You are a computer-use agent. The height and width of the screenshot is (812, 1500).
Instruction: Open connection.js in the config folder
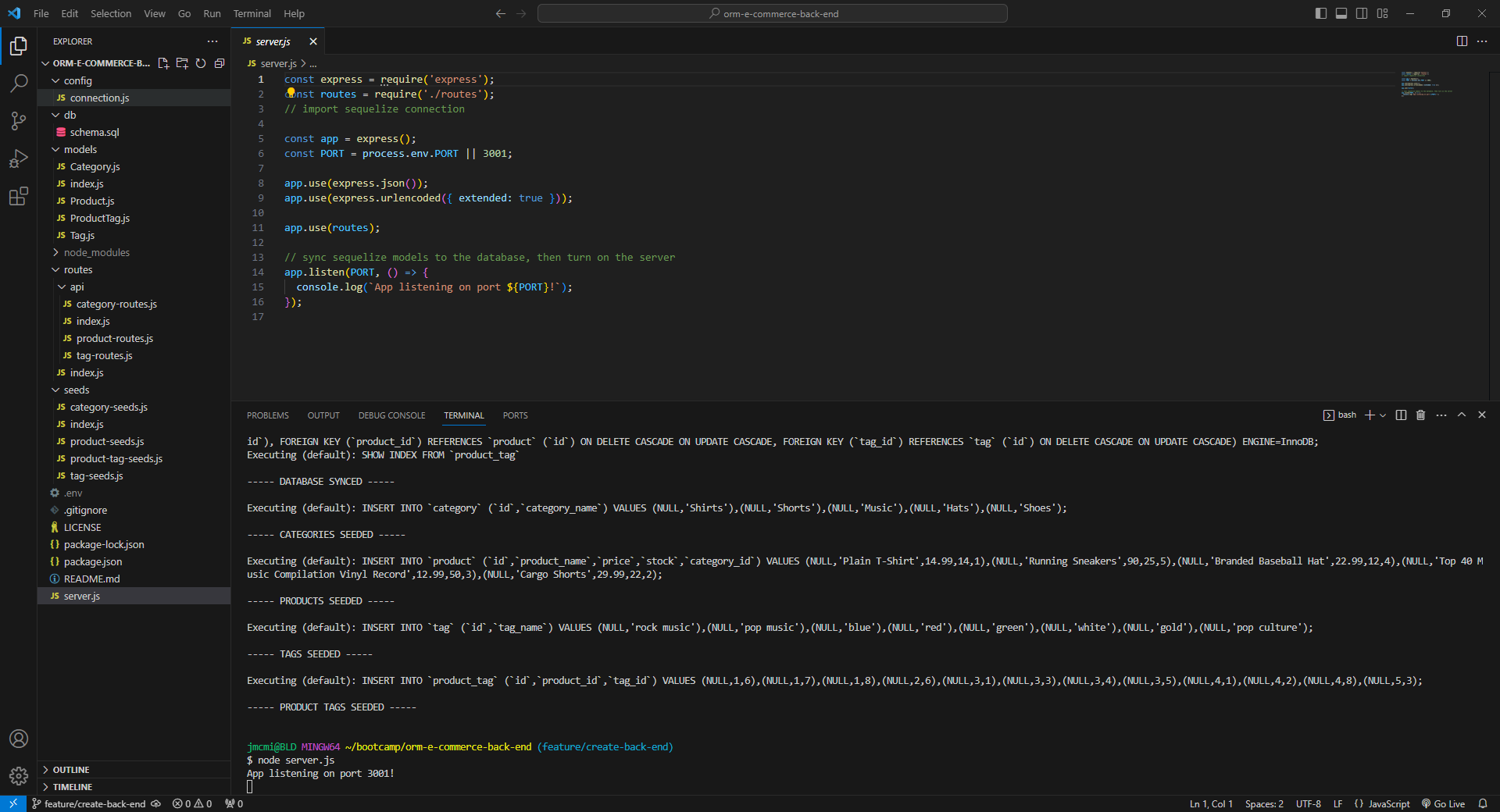coord(134,98)
